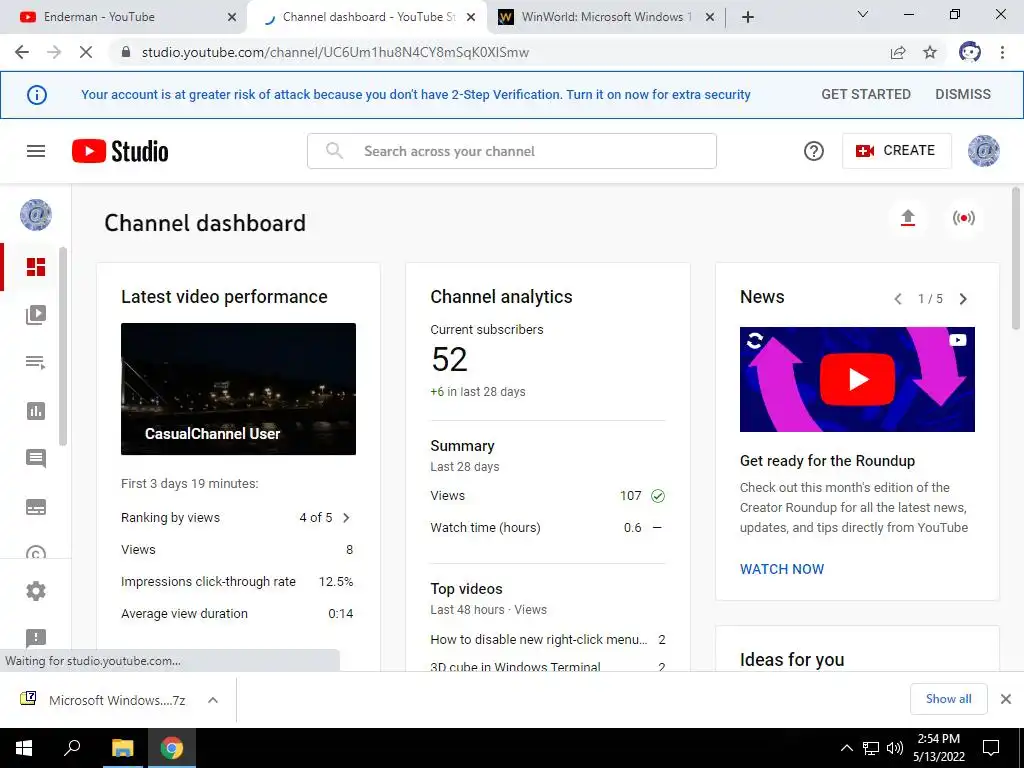Expand the downloaded 7z file options

click(213, 700)
